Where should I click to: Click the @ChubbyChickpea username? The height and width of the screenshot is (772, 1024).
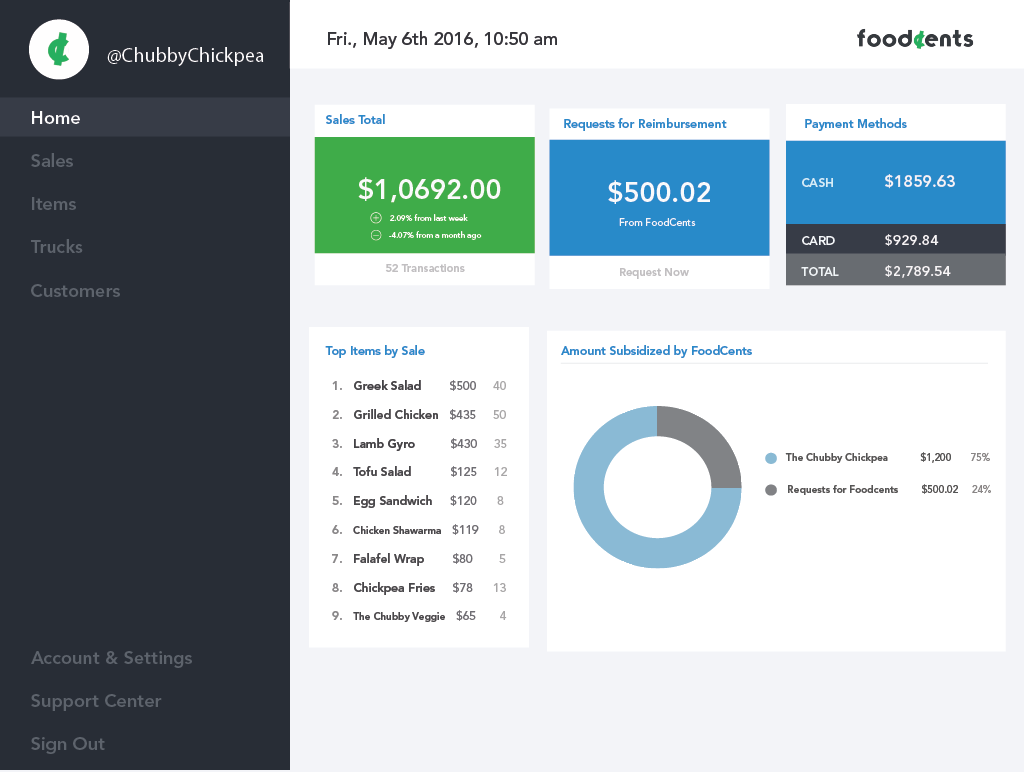pyautogui.click(x=185, y=56)
